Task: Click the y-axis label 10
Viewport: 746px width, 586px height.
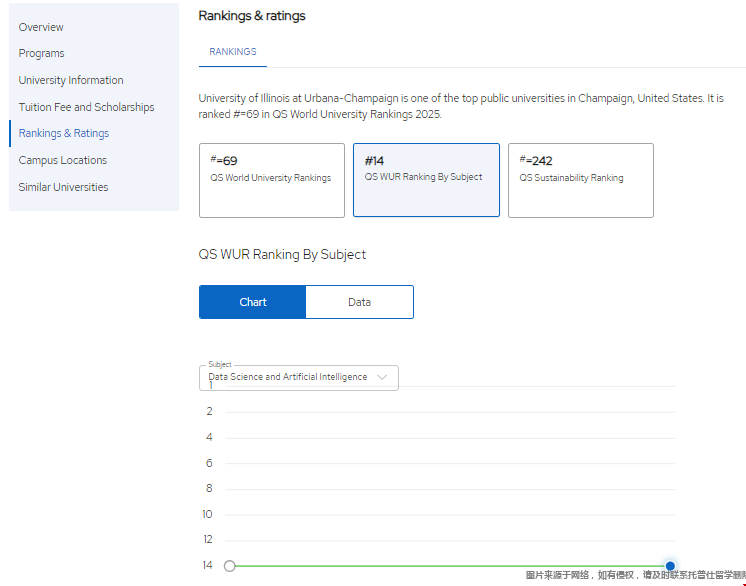Action: point(207,514)
